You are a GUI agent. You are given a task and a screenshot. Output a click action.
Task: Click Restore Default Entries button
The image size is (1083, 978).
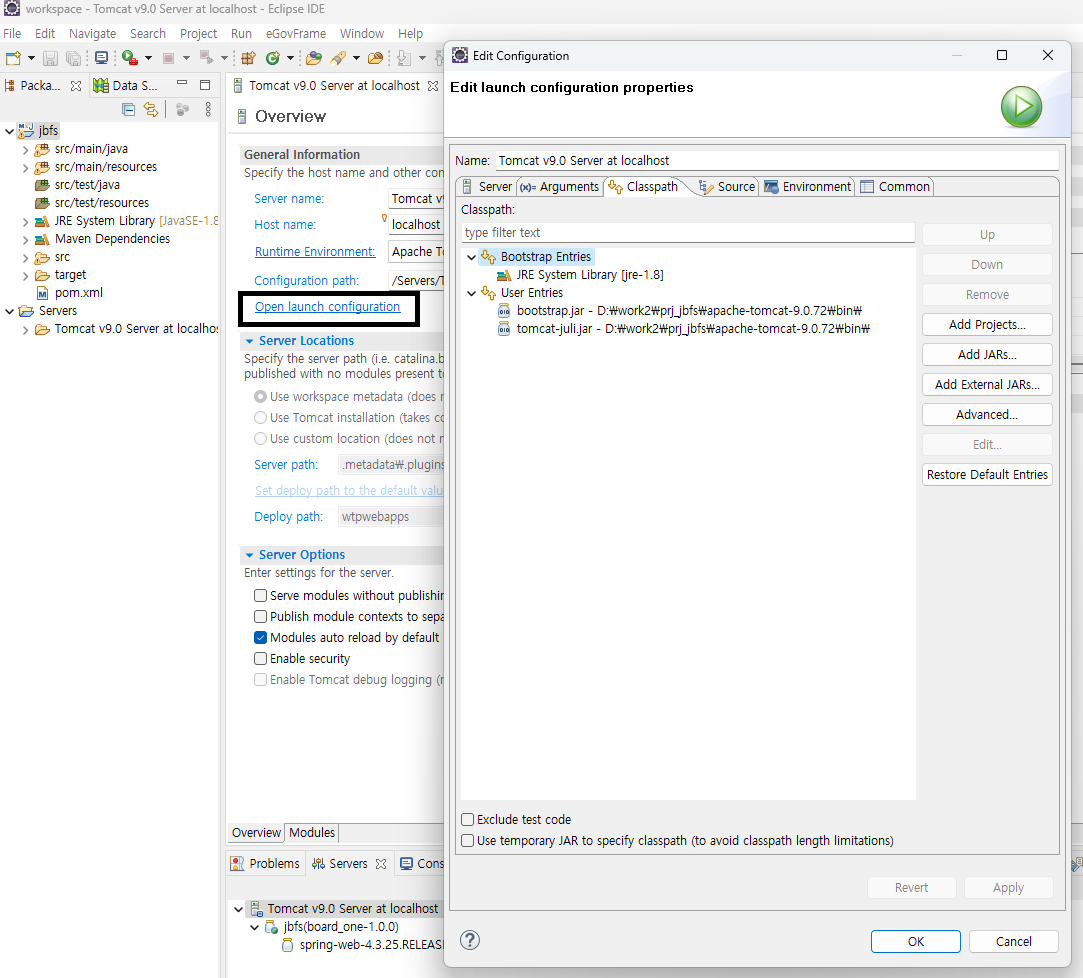pos(987,474)
